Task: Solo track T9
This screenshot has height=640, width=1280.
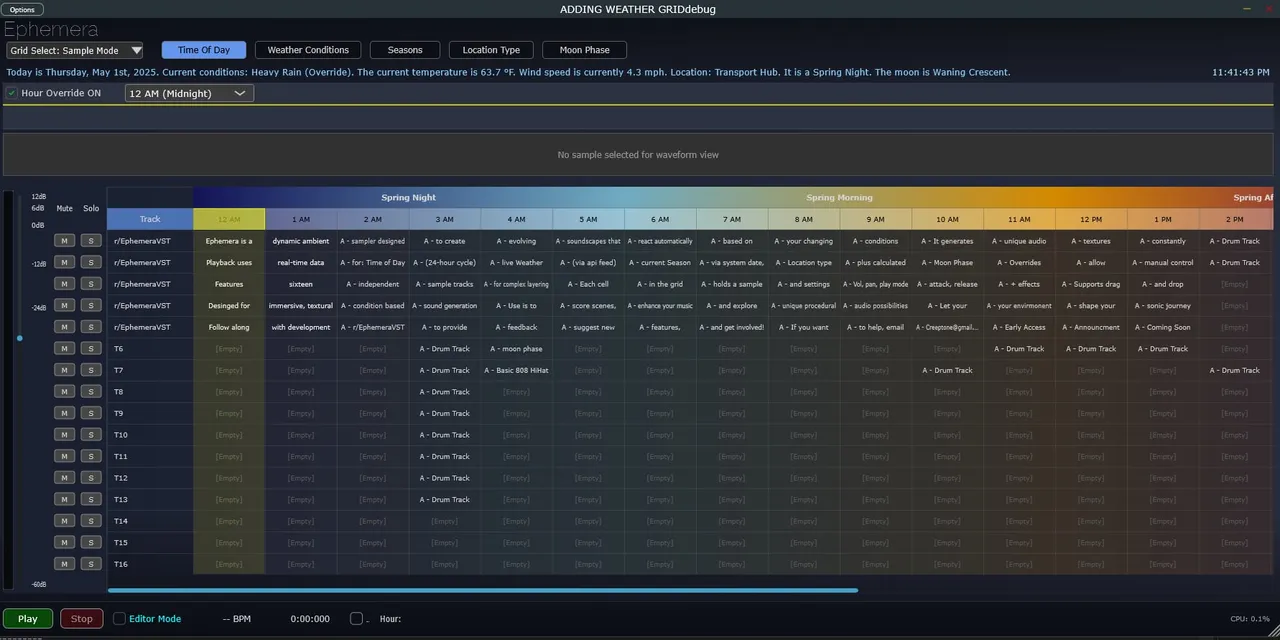Action: pos(91,413)
